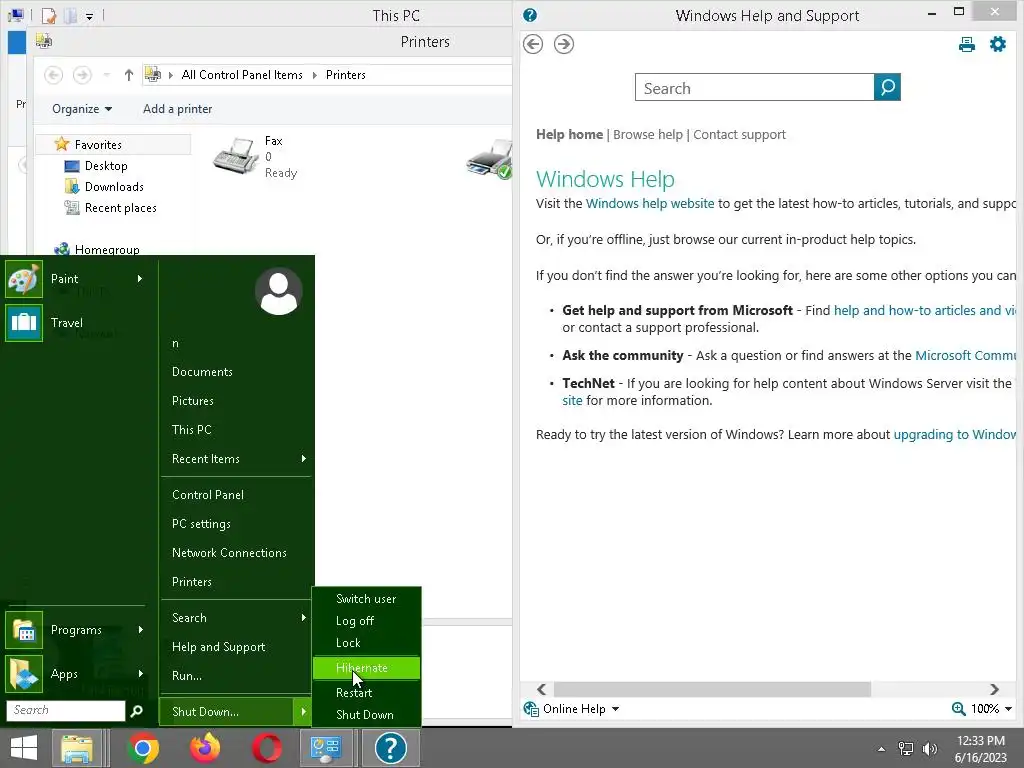Click the Help home link

[569, 135]
